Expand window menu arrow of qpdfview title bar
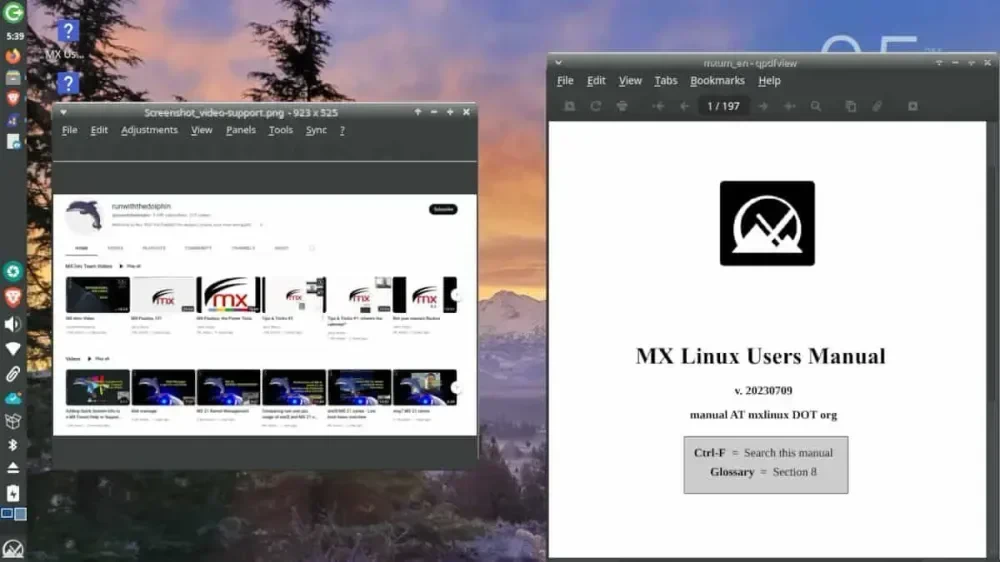1000x562 pixels. coord(559,63)
